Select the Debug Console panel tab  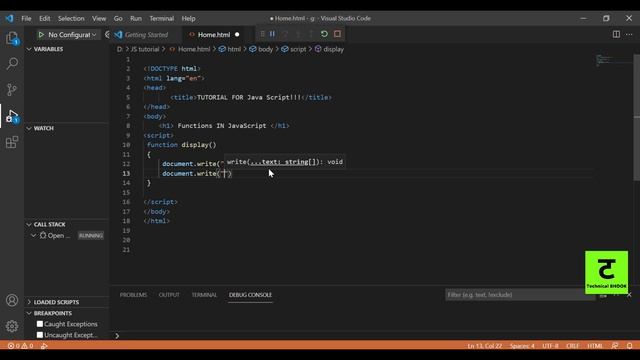click(x=250, y=295)
